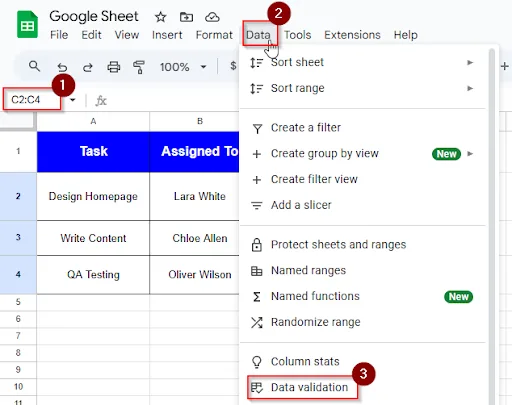Select row 5 header
512x405 pixels.
[x=18, y=302]
